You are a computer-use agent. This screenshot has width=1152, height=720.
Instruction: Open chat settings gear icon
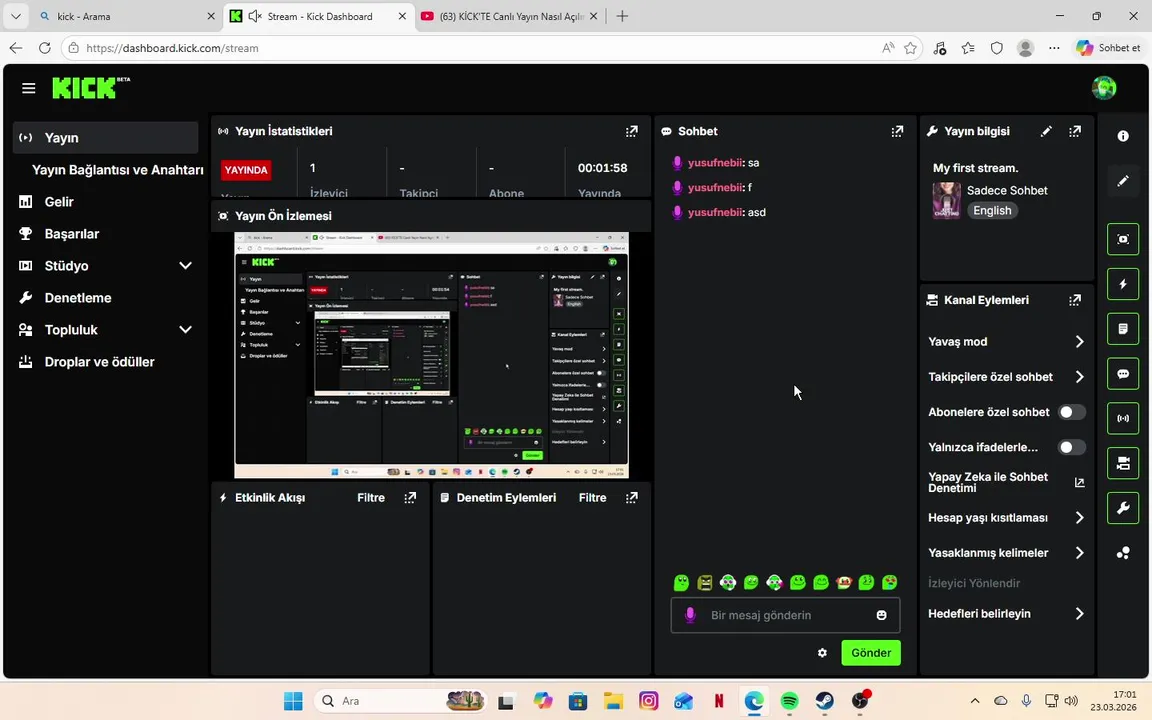click(822, 653)
